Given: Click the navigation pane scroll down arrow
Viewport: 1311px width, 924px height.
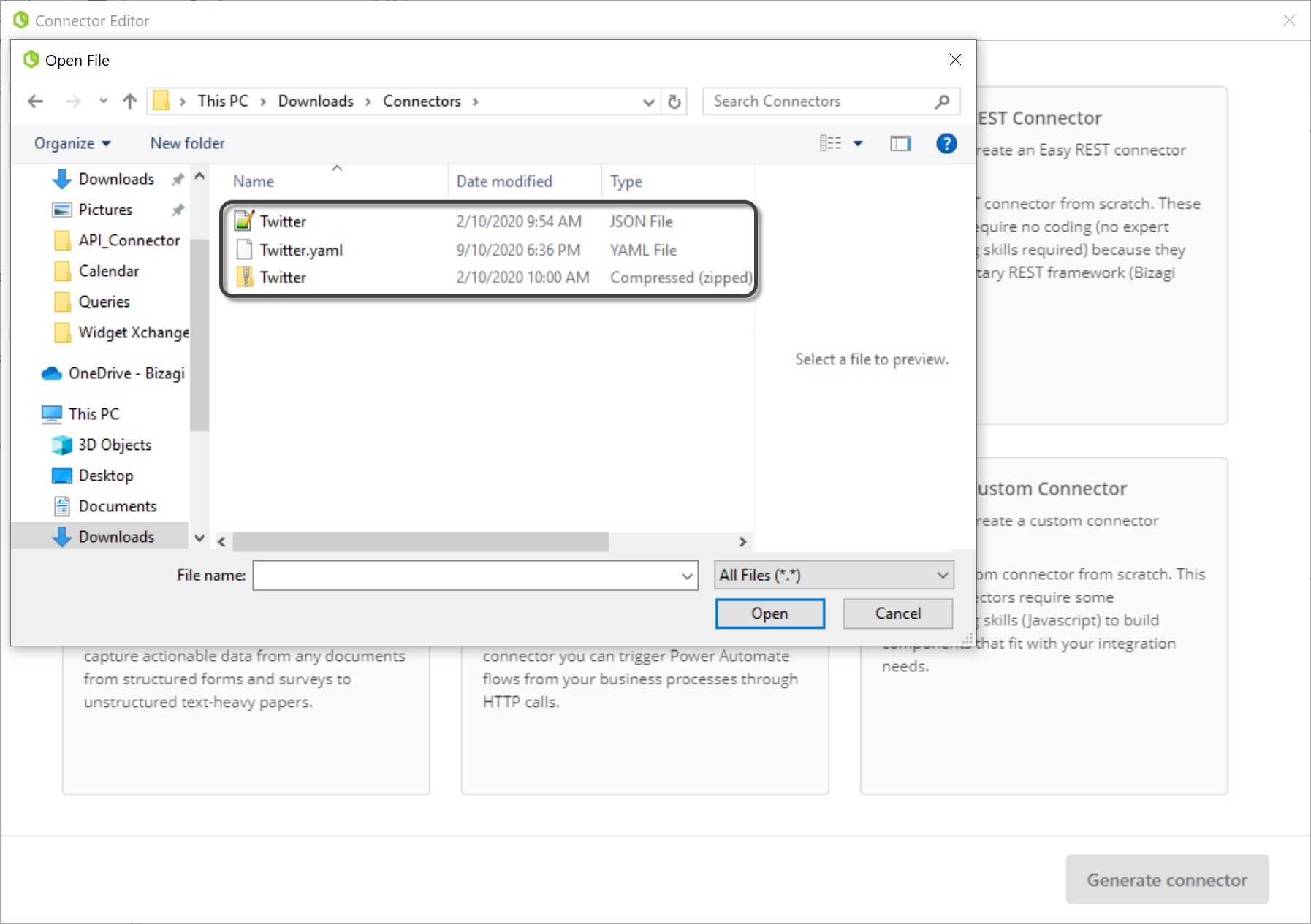Looking at the screenshot, I should pos(199,538).
